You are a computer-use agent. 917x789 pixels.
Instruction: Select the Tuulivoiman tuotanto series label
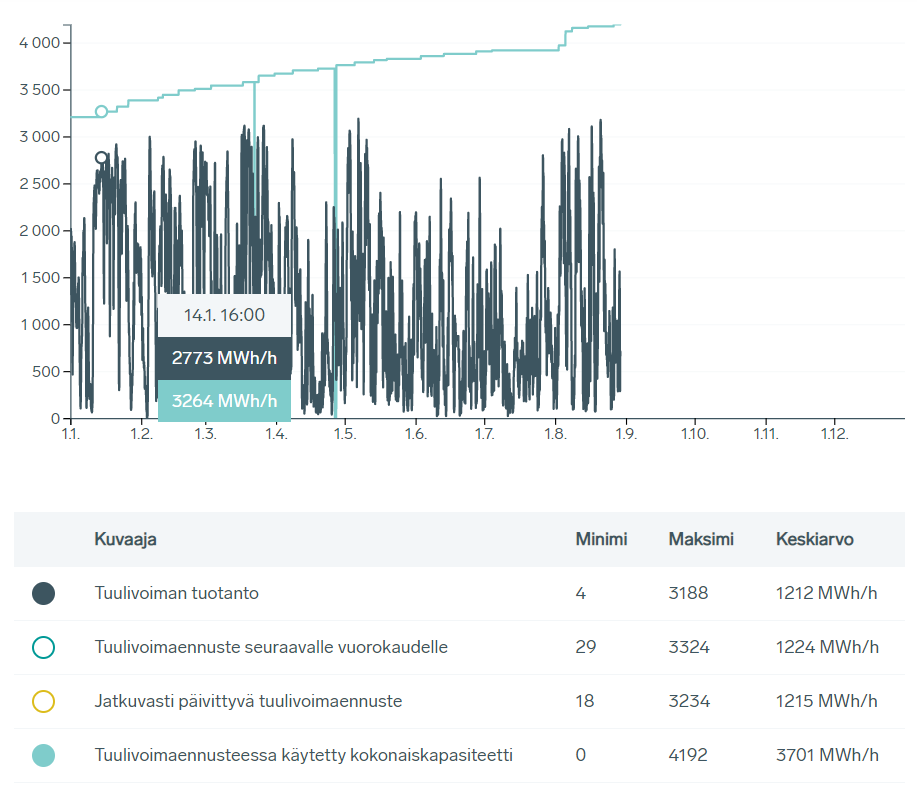click(176, 593)
